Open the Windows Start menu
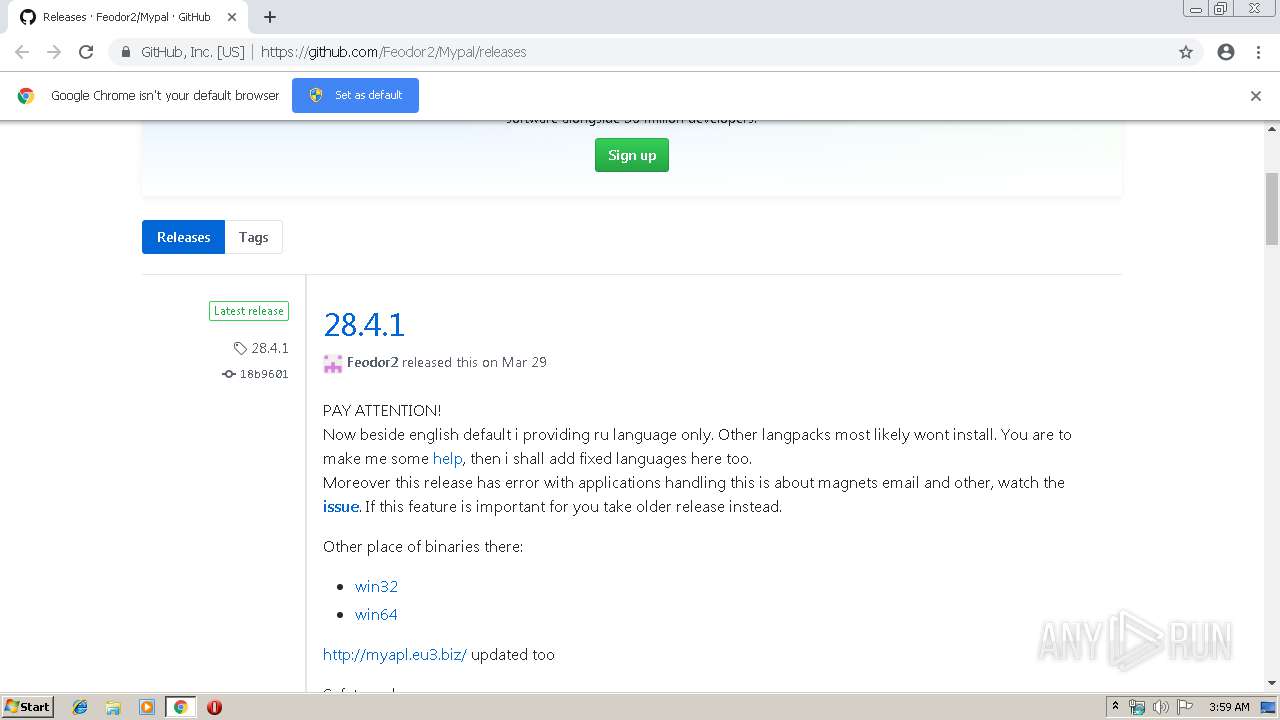Viewport: 1280px width, 720px height. tap(28, 706)
